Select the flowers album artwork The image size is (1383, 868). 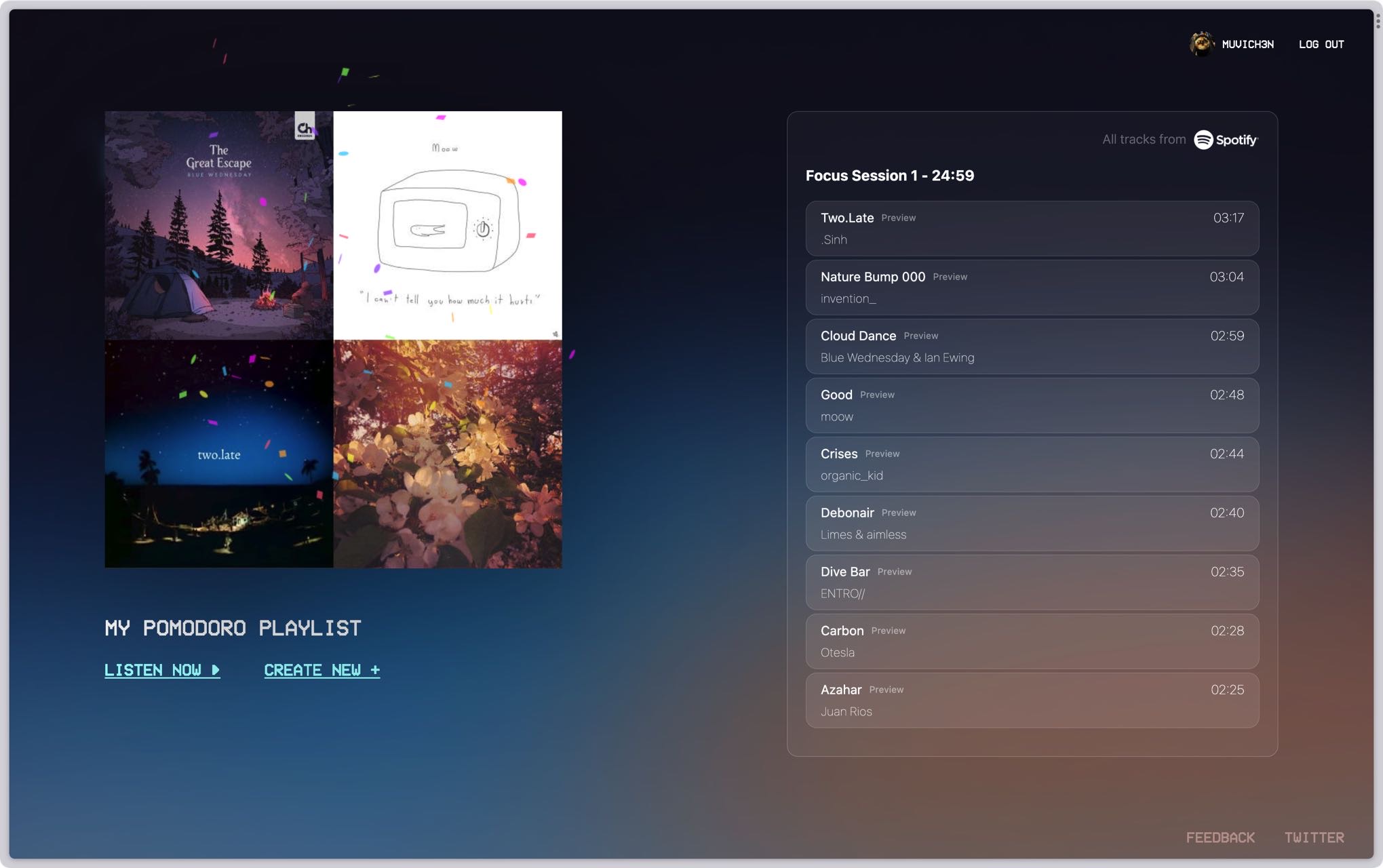pyautogui.click(x=448, y=454)
